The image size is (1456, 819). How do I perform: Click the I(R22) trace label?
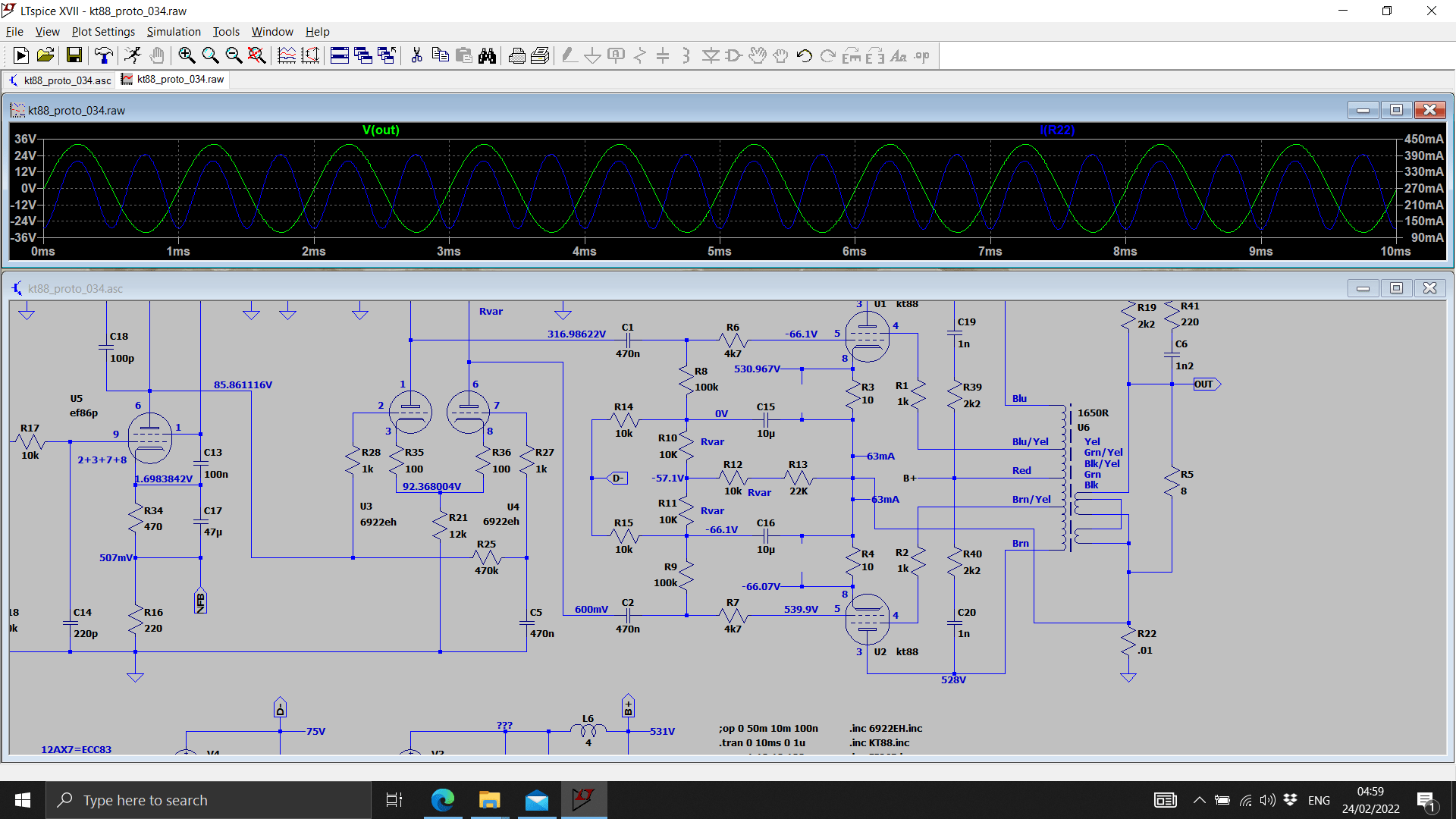(x=1057, y=130)
